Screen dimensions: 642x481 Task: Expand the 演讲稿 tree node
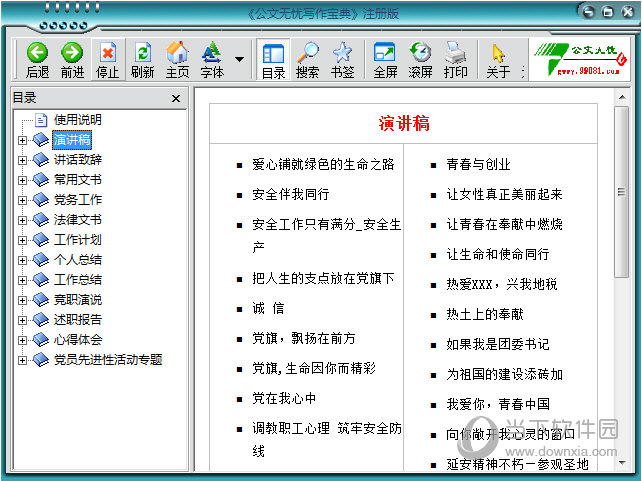pos(23,140)
